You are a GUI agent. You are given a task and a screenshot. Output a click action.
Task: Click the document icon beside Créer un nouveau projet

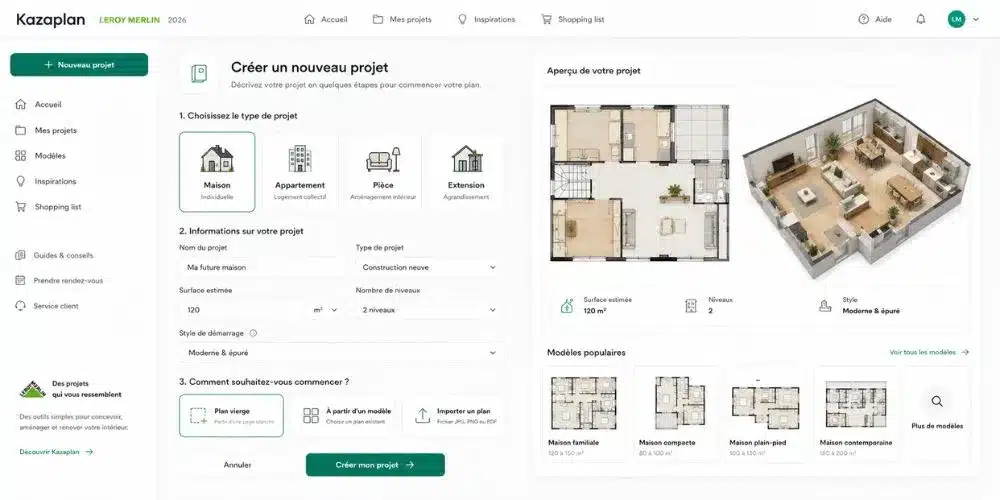click(x=199, y=74)
